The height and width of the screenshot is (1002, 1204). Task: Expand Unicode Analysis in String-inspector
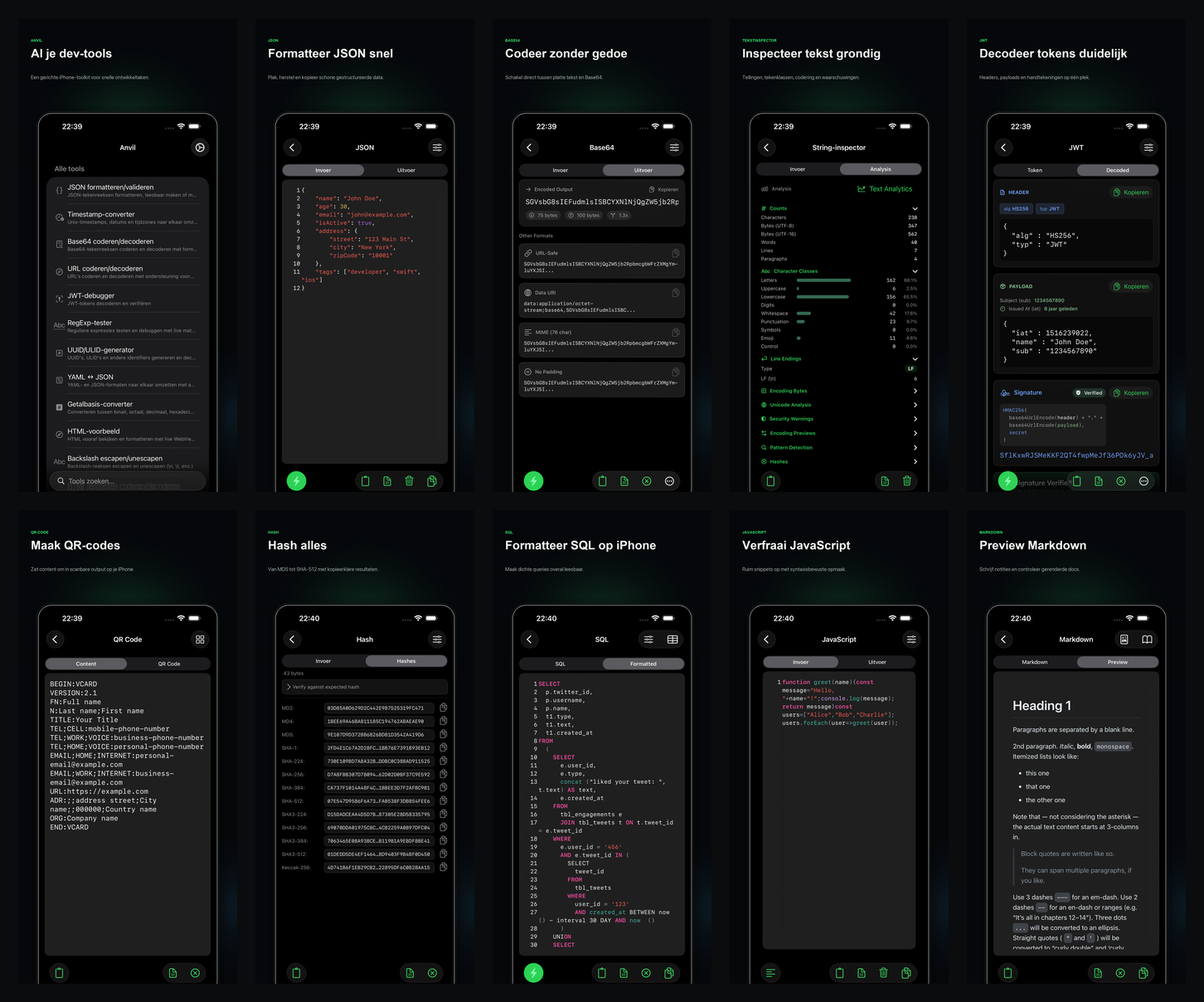click(x=839, y=405)
